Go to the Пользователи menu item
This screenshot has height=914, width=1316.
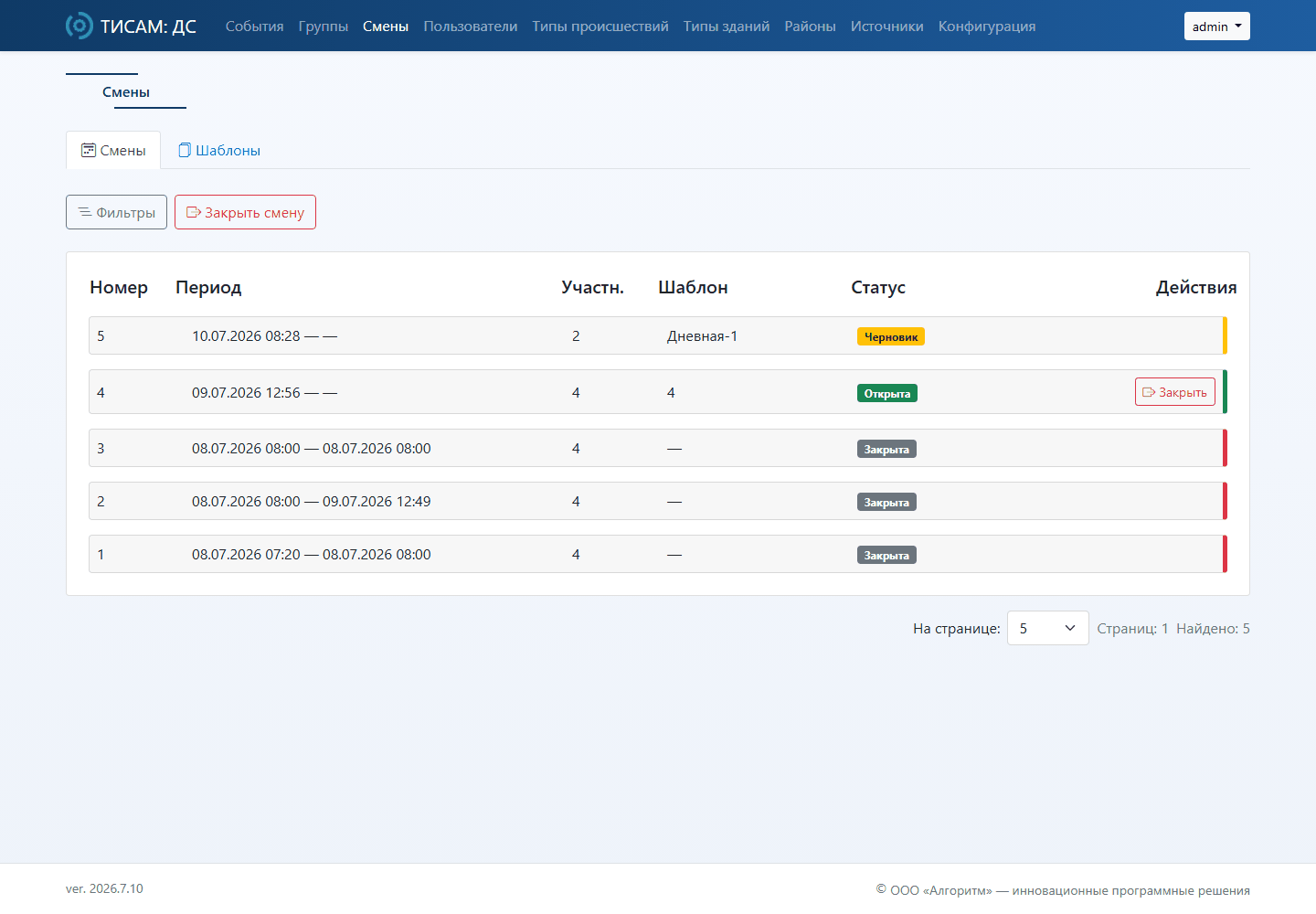471,27
